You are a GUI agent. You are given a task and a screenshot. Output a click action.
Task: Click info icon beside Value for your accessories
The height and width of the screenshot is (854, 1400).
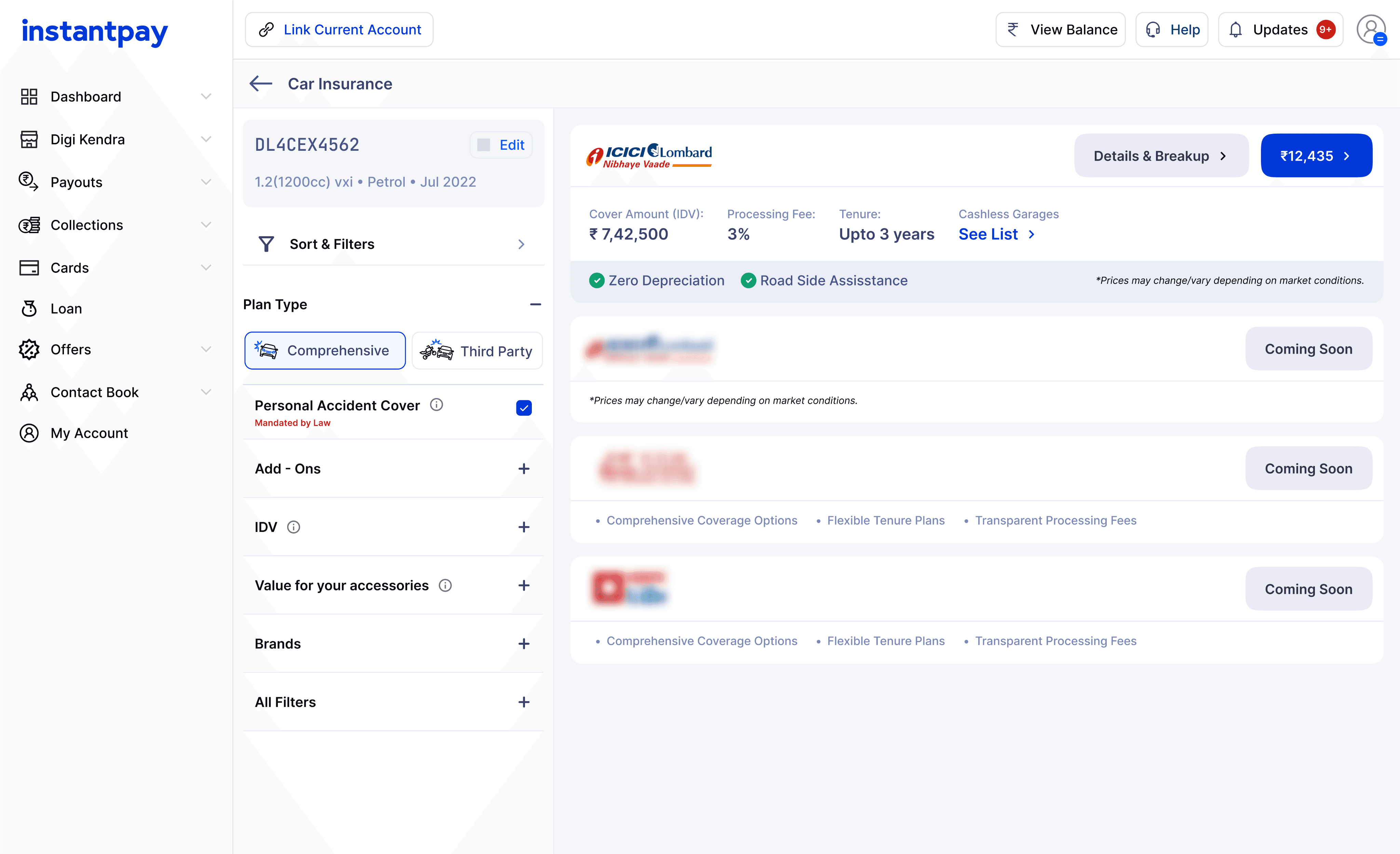[445, 585]
